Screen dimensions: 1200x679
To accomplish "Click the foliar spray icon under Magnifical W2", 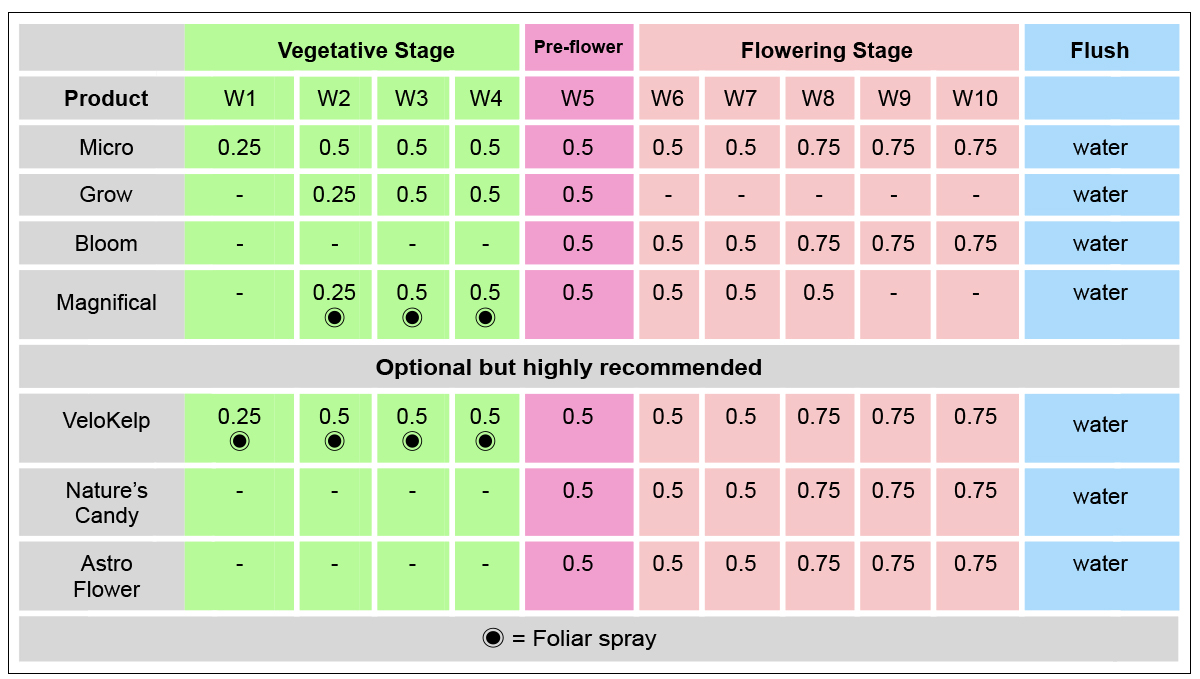I will pyautogui.click(x=334, y=317).
